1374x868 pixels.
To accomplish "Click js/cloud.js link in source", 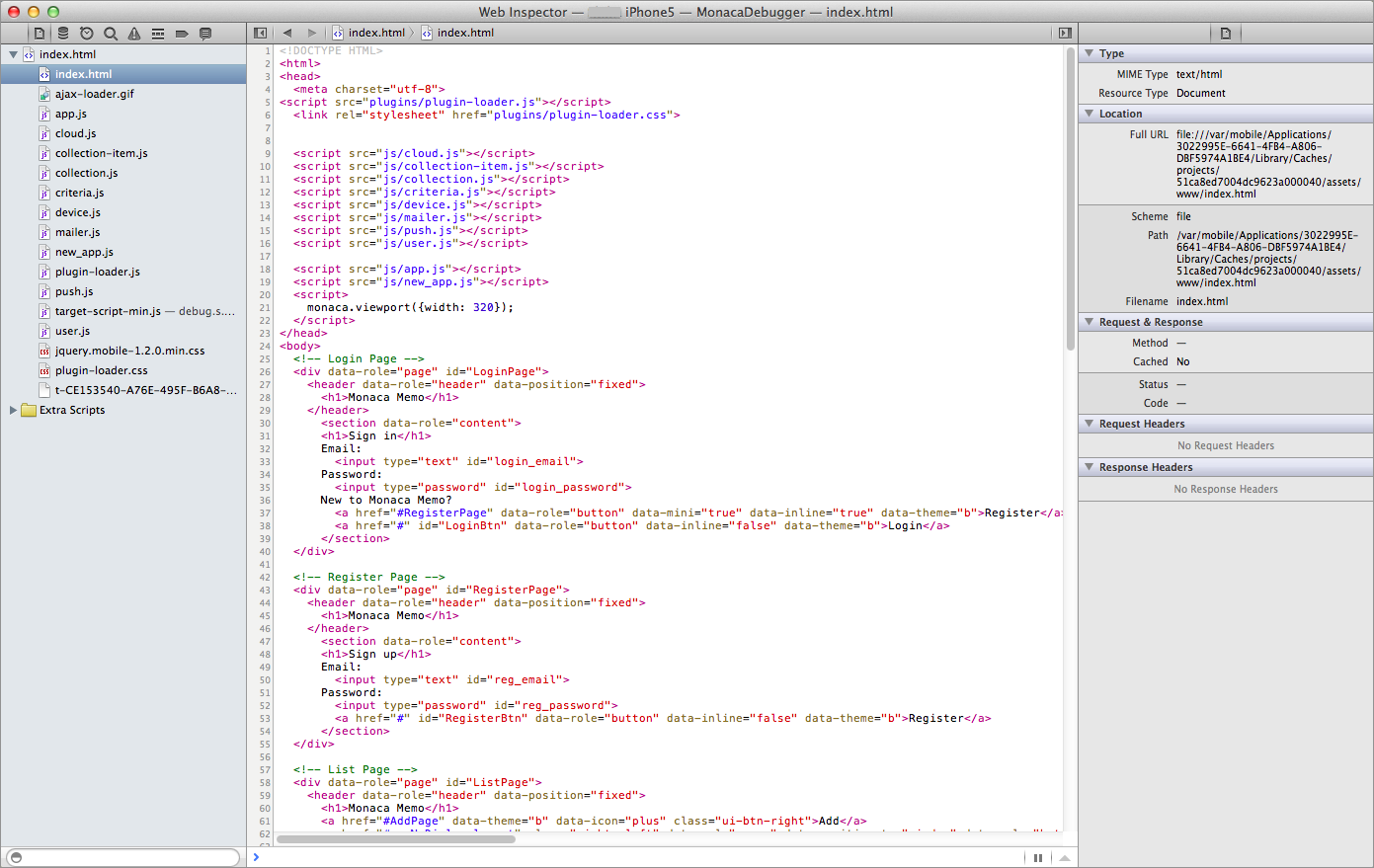I will (x=422, y=153).
